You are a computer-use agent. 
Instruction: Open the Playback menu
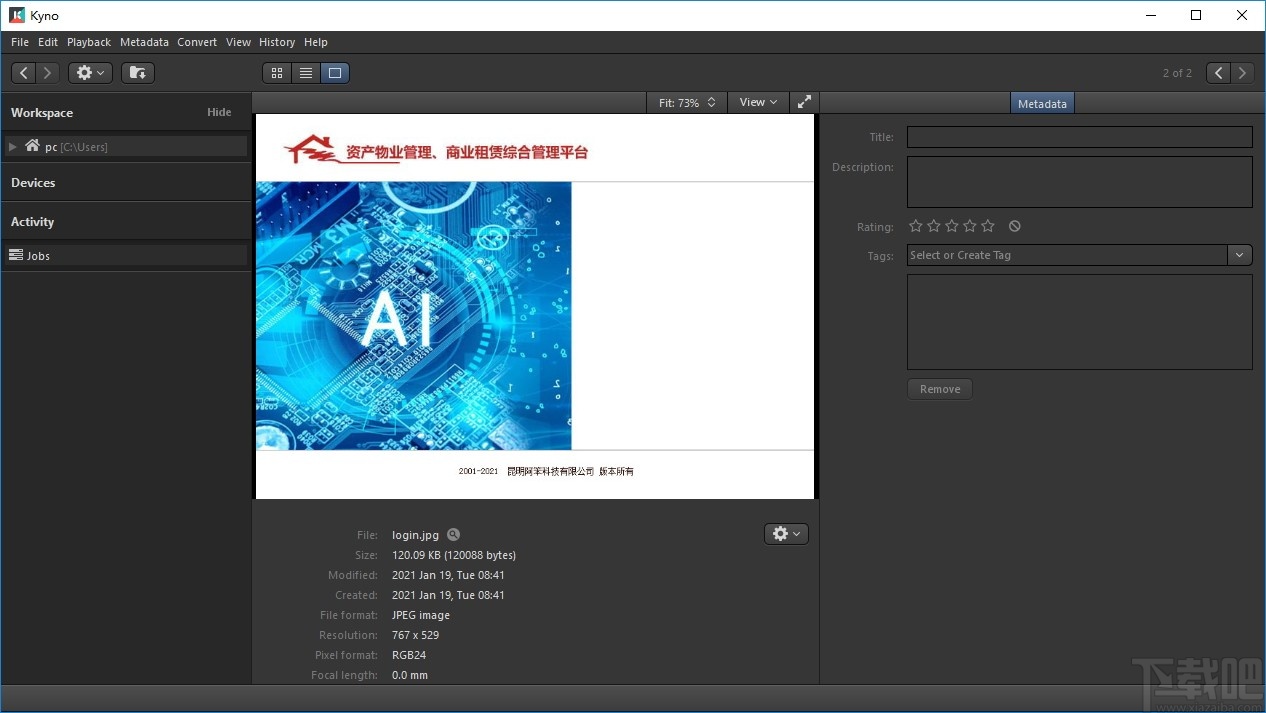point(89,42)
